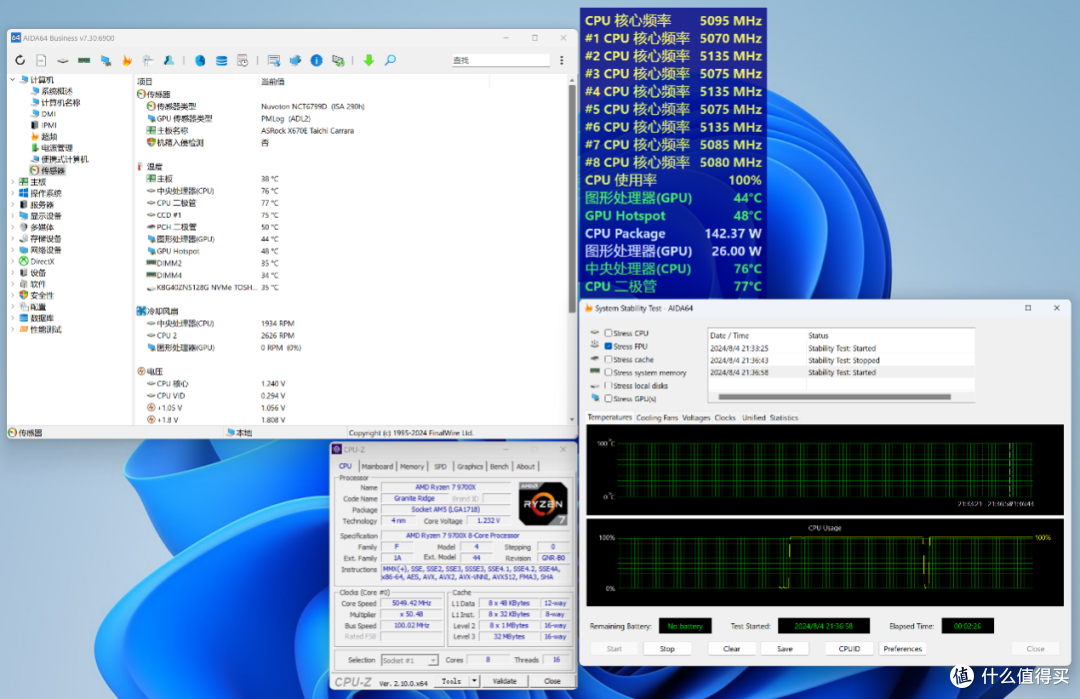Open the Bench tab in CPU-Z
Screen dimensions: 1080x699
(x=499, y=467)
